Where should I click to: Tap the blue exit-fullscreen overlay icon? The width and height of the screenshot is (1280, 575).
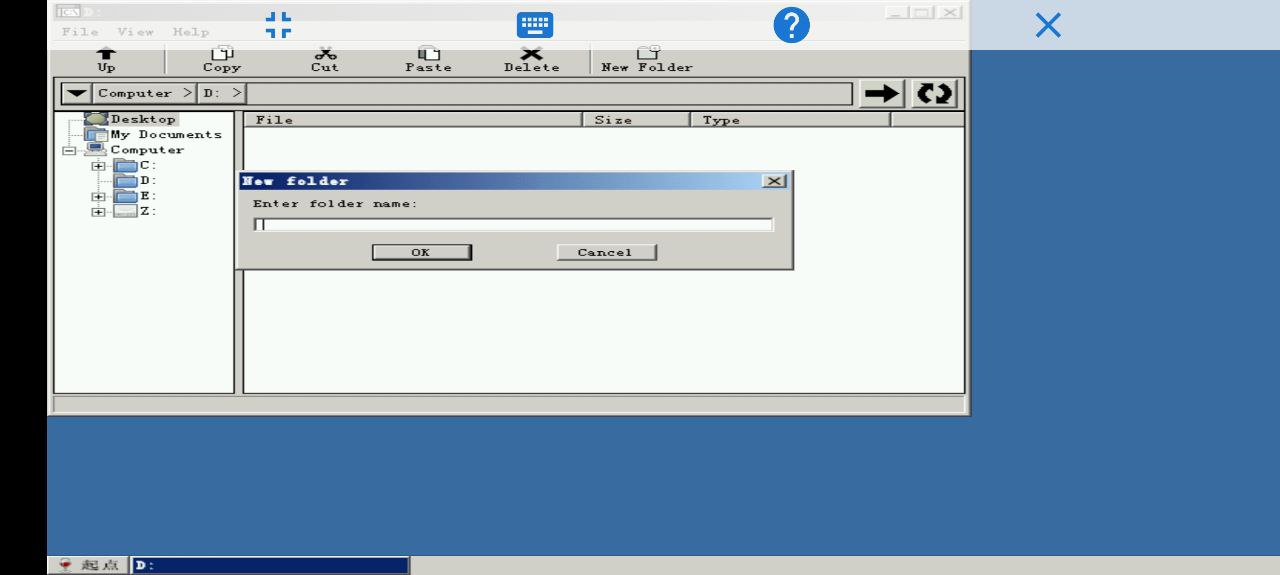coord(278,25)
